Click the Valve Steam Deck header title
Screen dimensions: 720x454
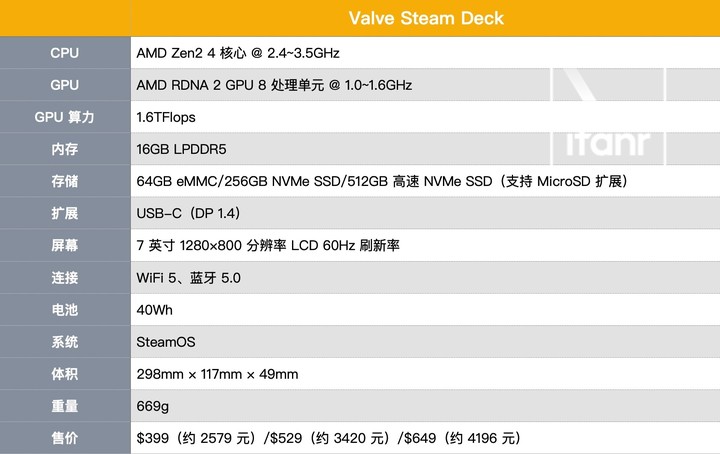(426, 18)
